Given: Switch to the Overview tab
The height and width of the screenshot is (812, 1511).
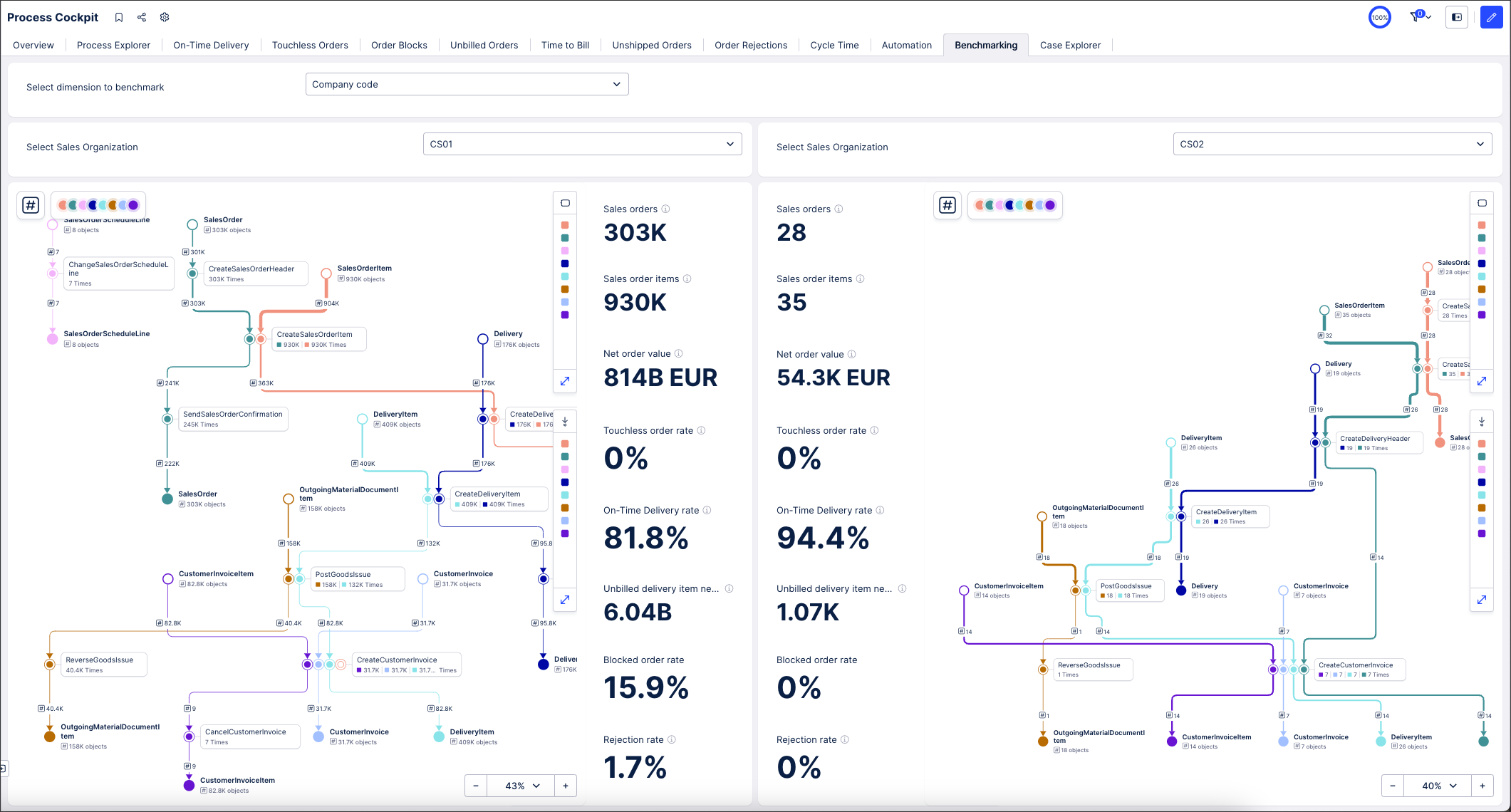Looking at the screenshot, I should tap(33, 45).
